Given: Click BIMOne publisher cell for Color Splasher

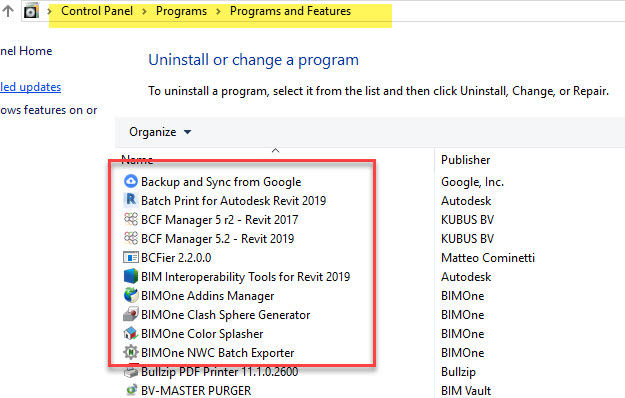Looking at the screenshot, I should click(462, 334).
